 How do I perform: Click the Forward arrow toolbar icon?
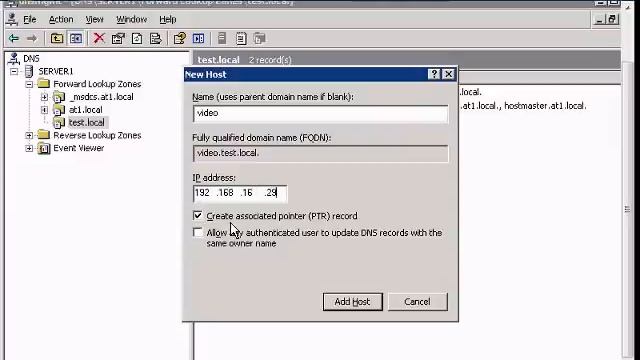[x=32, y=38]
